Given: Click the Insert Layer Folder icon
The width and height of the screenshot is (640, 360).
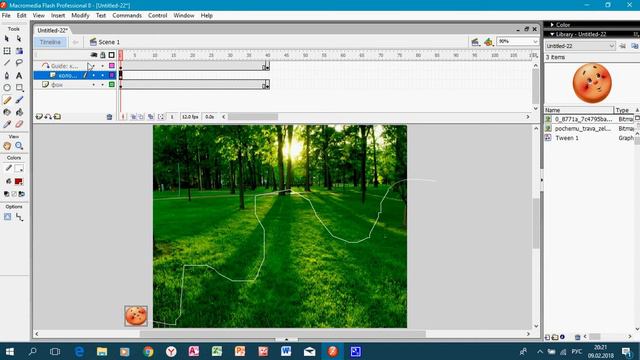Looking at the screenshot, I should (x=58, y=117).
